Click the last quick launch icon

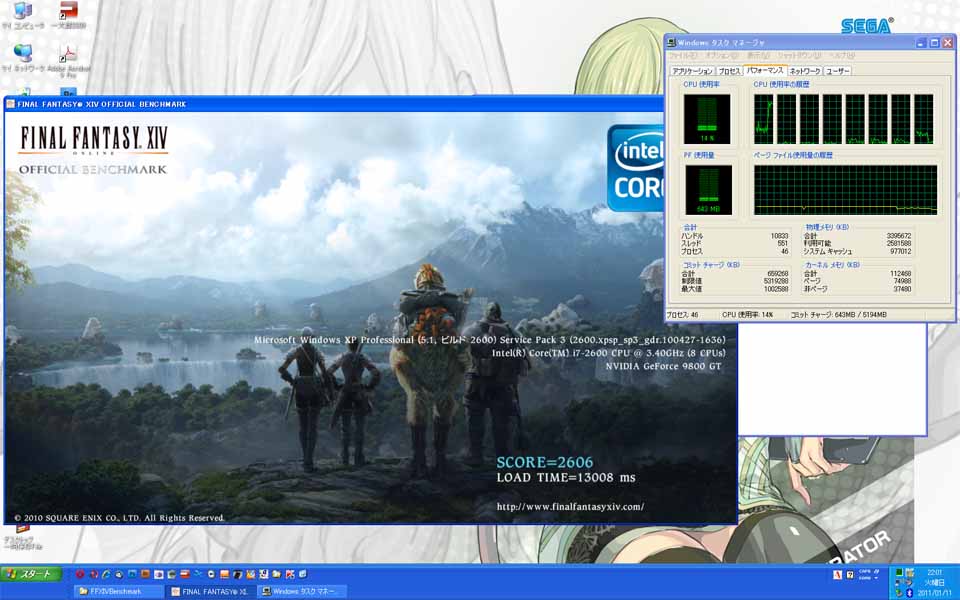(x=302, y=574)
